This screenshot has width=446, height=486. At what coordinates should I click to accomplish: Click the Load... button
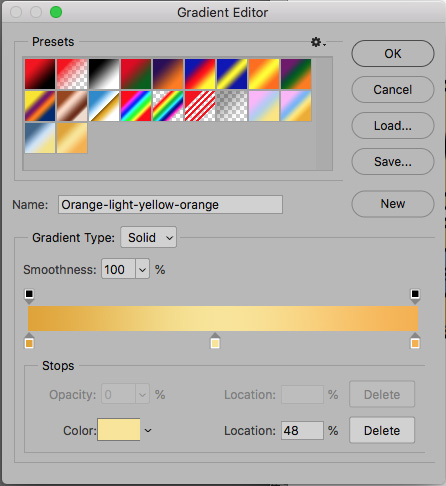click(393, 126)
